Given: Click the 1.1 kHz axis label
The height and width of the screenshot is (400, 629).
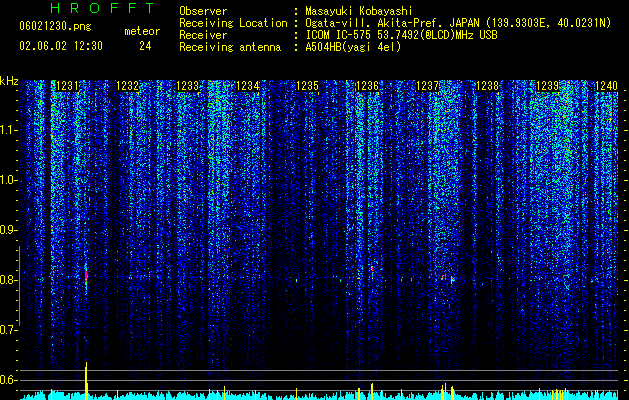Looking at the screenshot, I should [9, 130].
